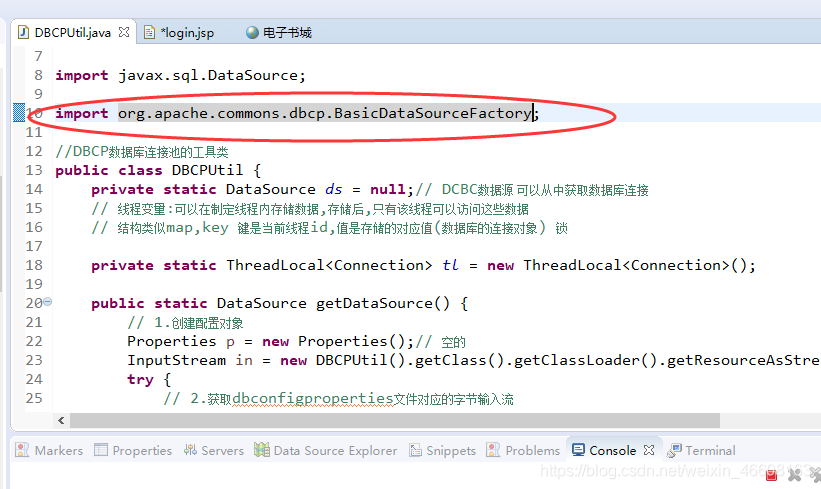Click the editor horizontal scrollbar left arrow
Image resolution: width=821 pixels, height=489 pixels.
[61, 420]
